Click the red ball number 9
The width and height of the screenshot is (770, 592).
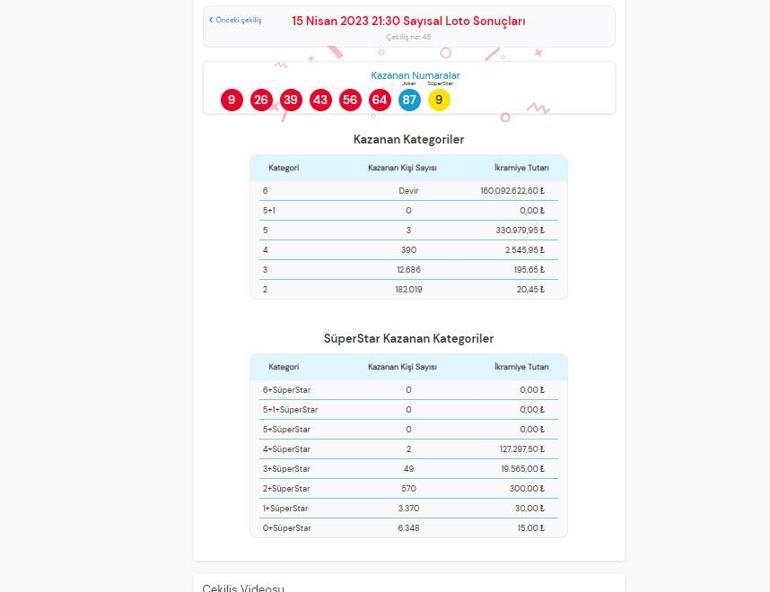pyautogui.click(x=232, y=100)
